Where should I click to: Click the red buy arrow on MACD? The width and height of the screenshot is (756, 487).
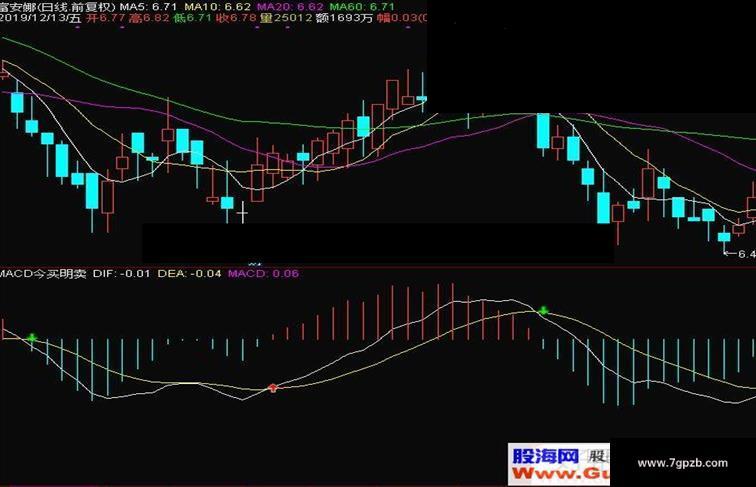click(x=273, y=388)
